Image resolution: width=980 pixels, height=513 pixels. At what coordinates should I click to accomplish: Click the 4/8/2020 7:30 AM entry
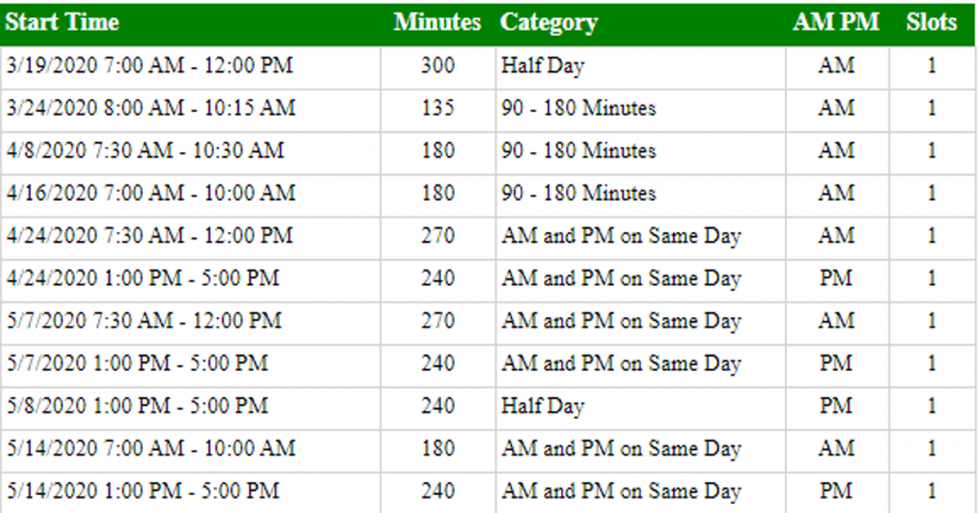point(145,151)
